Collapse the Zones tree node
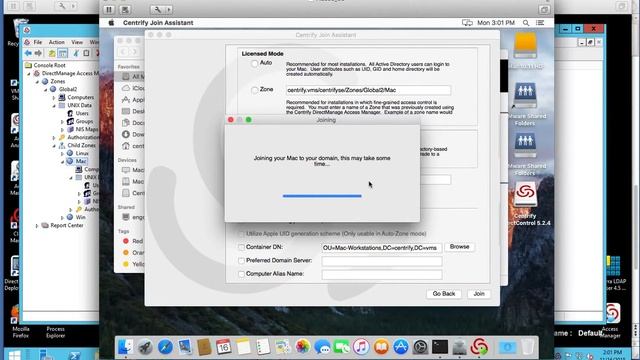The height and width of the screenshot is (360, 640). point(37,82)
